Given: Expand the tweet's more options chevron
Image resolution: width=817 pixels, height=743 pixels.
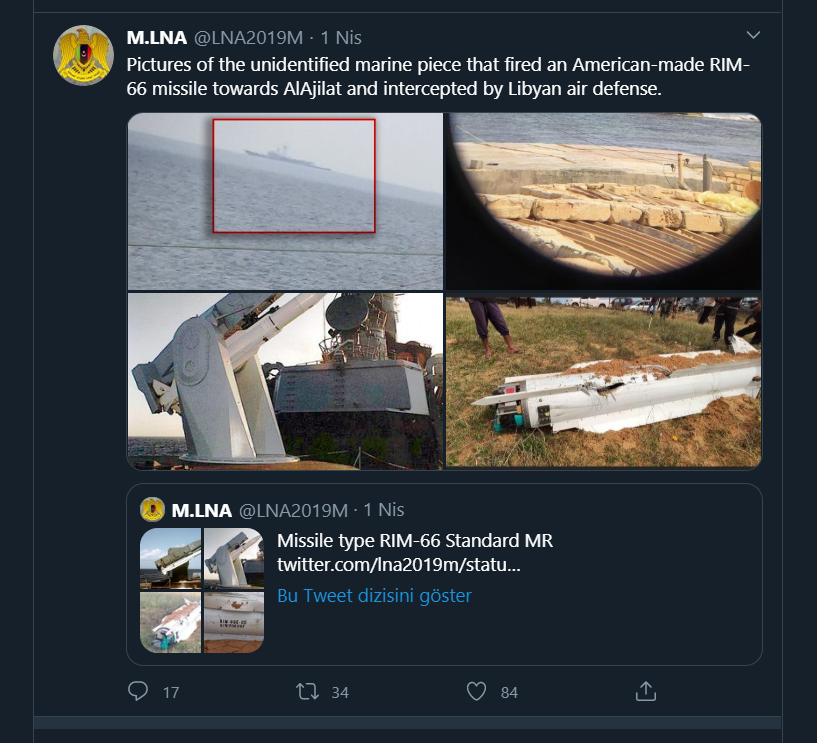Looking at the screenshot, I should (x=754, y=36).
